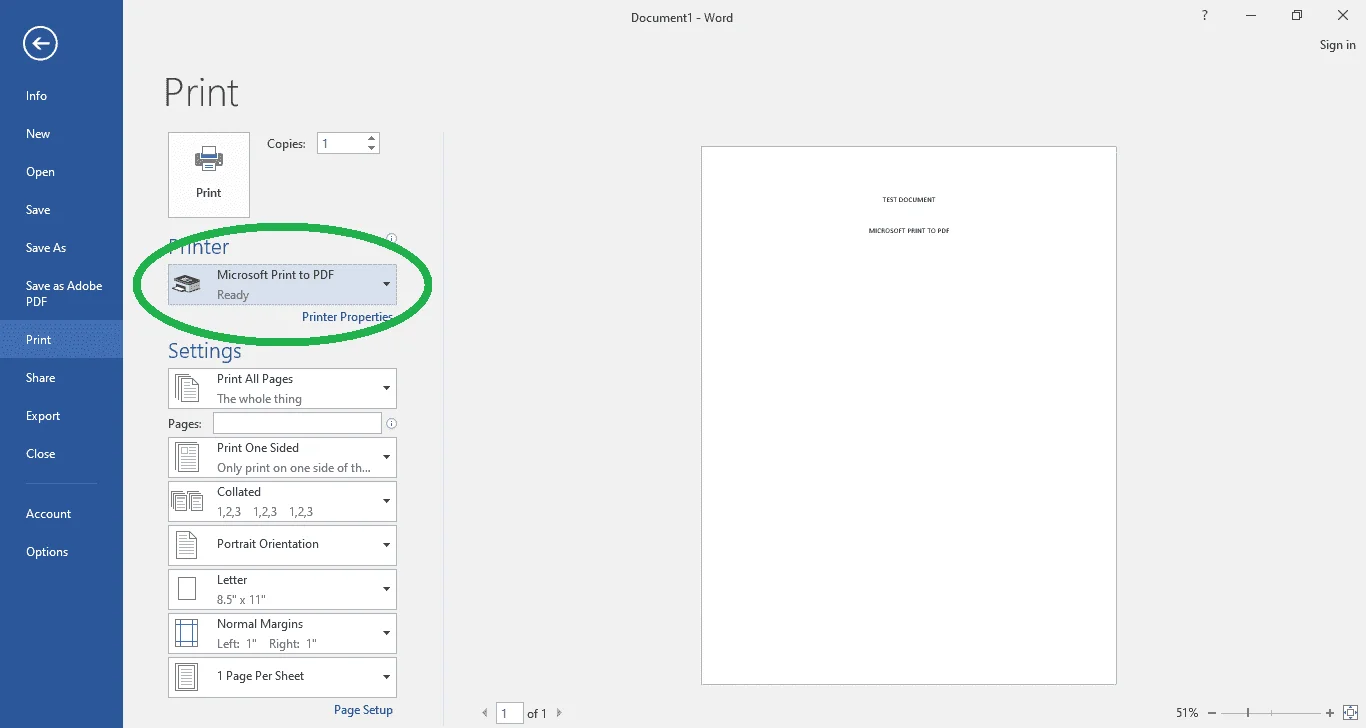Expand the Print All Pages dropdown
The height and width of the screenshot is (728, 1366).
tap(282, 388)
